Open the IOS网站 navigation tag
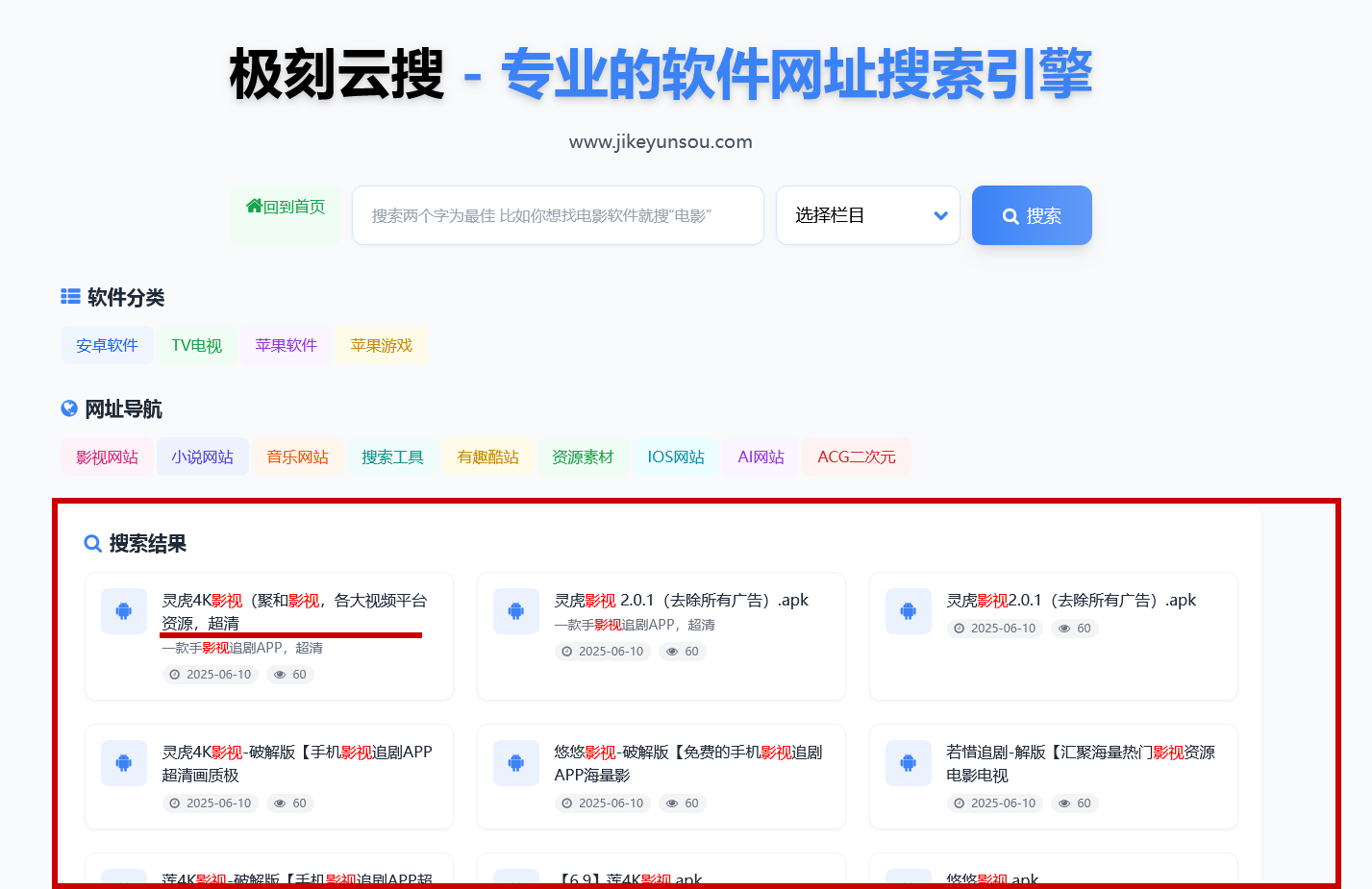 click(676, 457)
